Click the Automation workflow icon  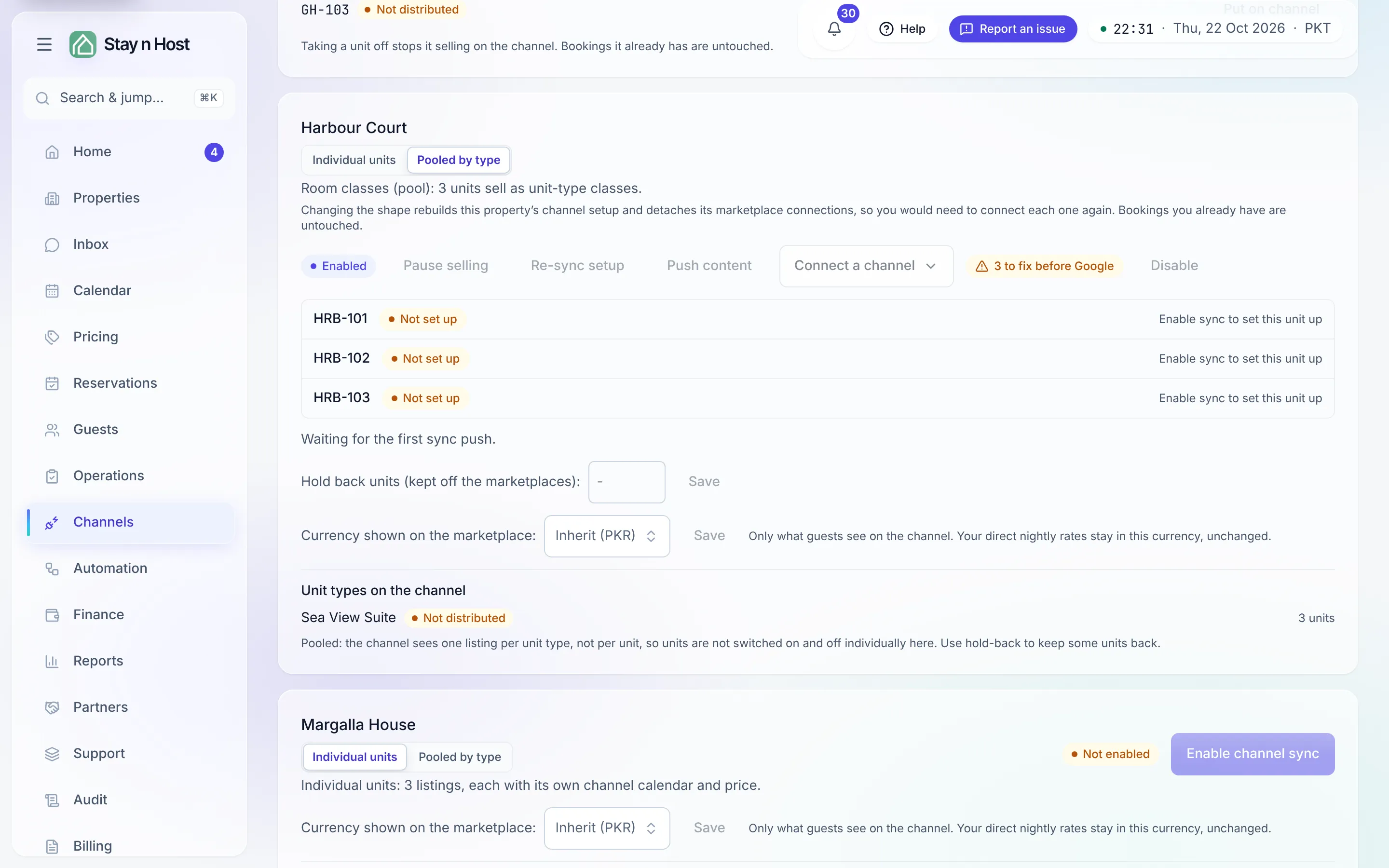[52, 569]
